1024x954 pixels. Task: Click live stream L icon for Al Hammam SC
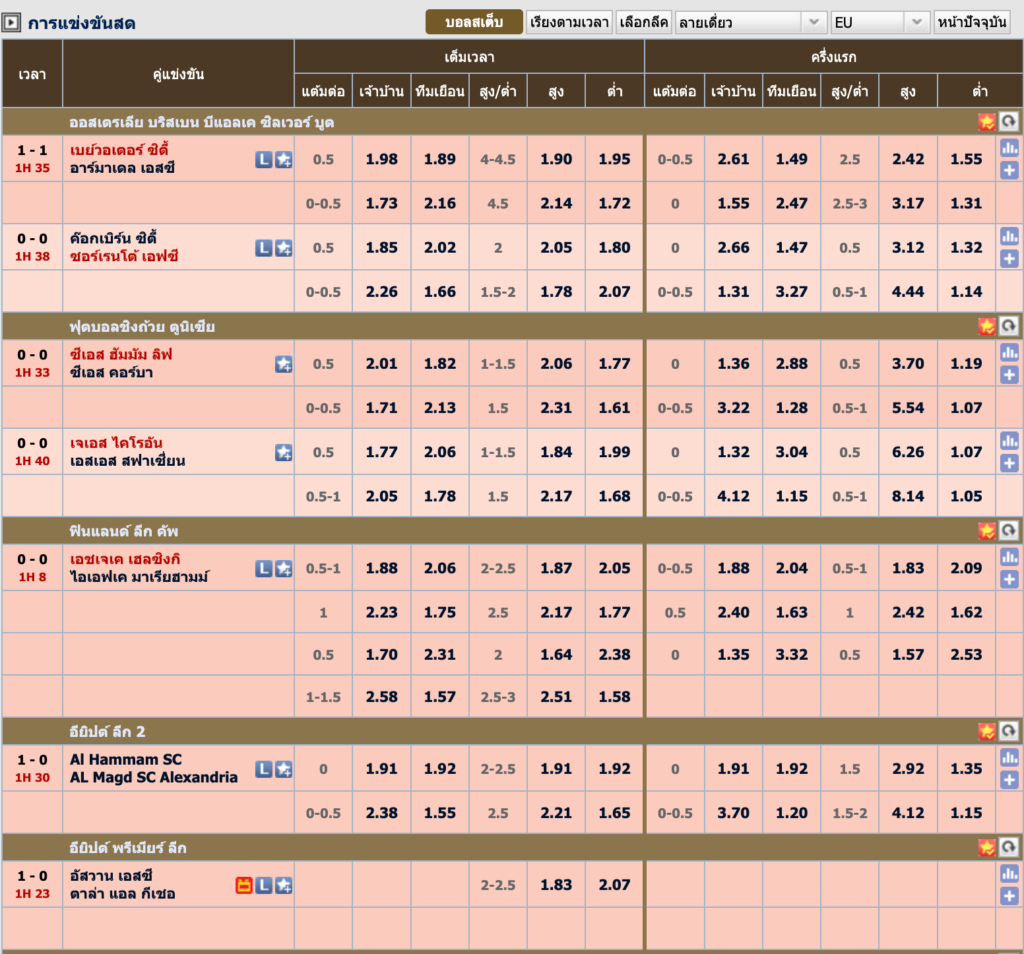(x=263, y=769)
